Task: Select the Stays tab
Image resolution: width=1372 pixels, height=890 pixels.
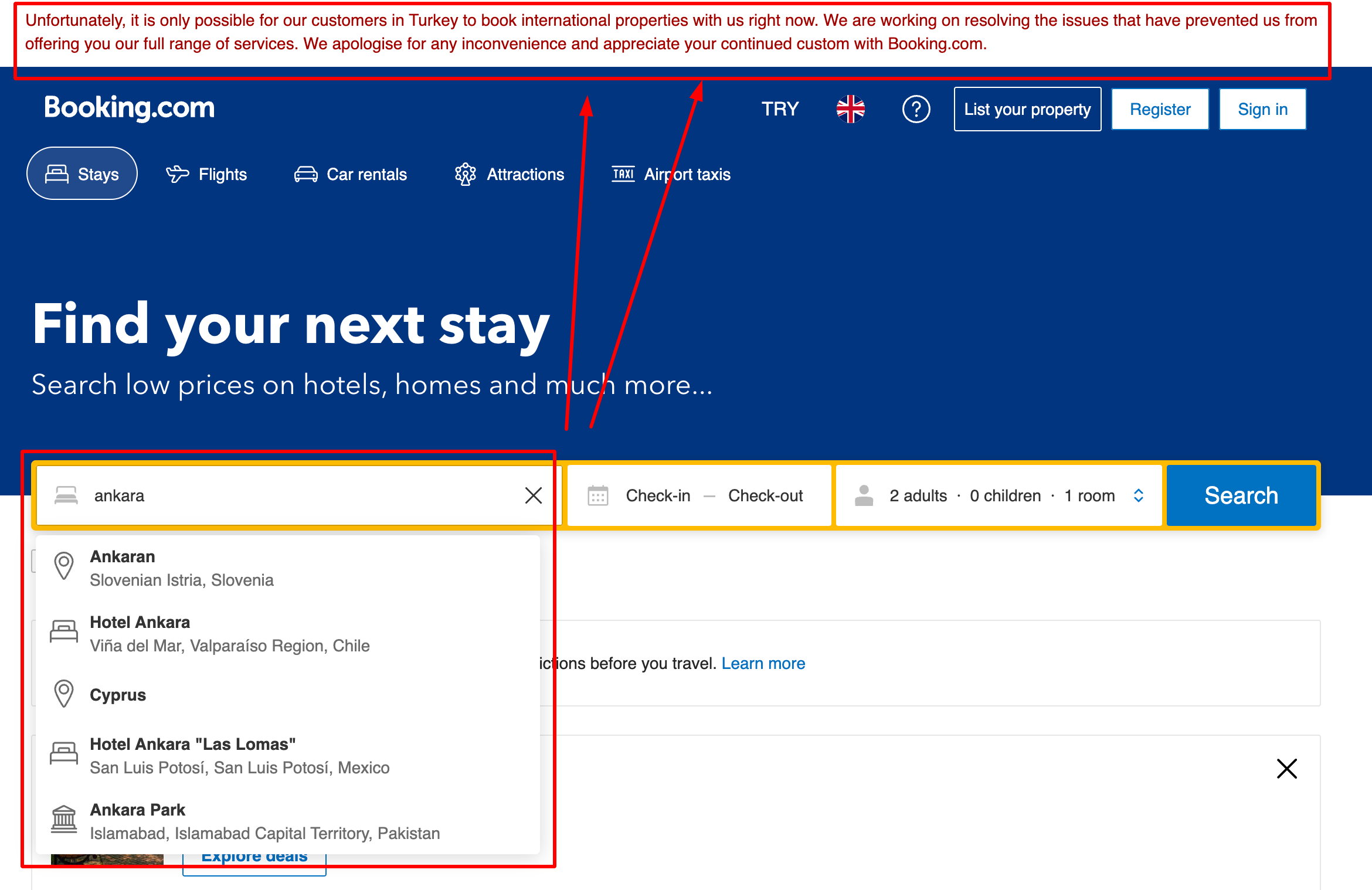Action: click(82, 174)
